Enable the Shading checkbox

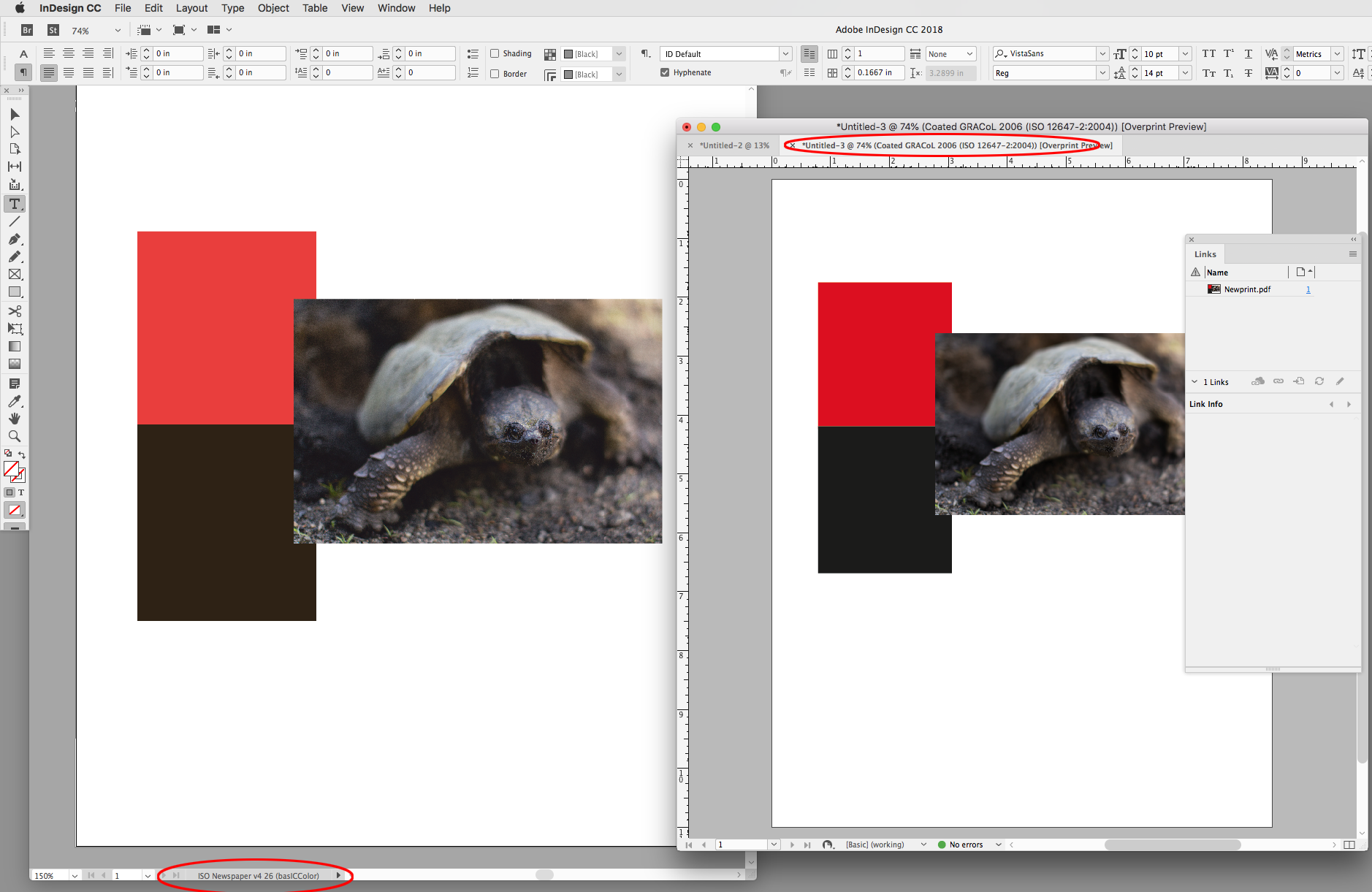pos(494,53)
